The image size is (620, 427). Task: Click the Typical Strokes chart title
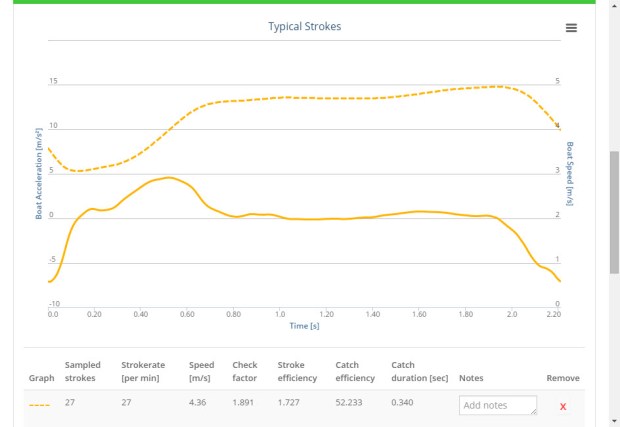(x=304, y=26)
